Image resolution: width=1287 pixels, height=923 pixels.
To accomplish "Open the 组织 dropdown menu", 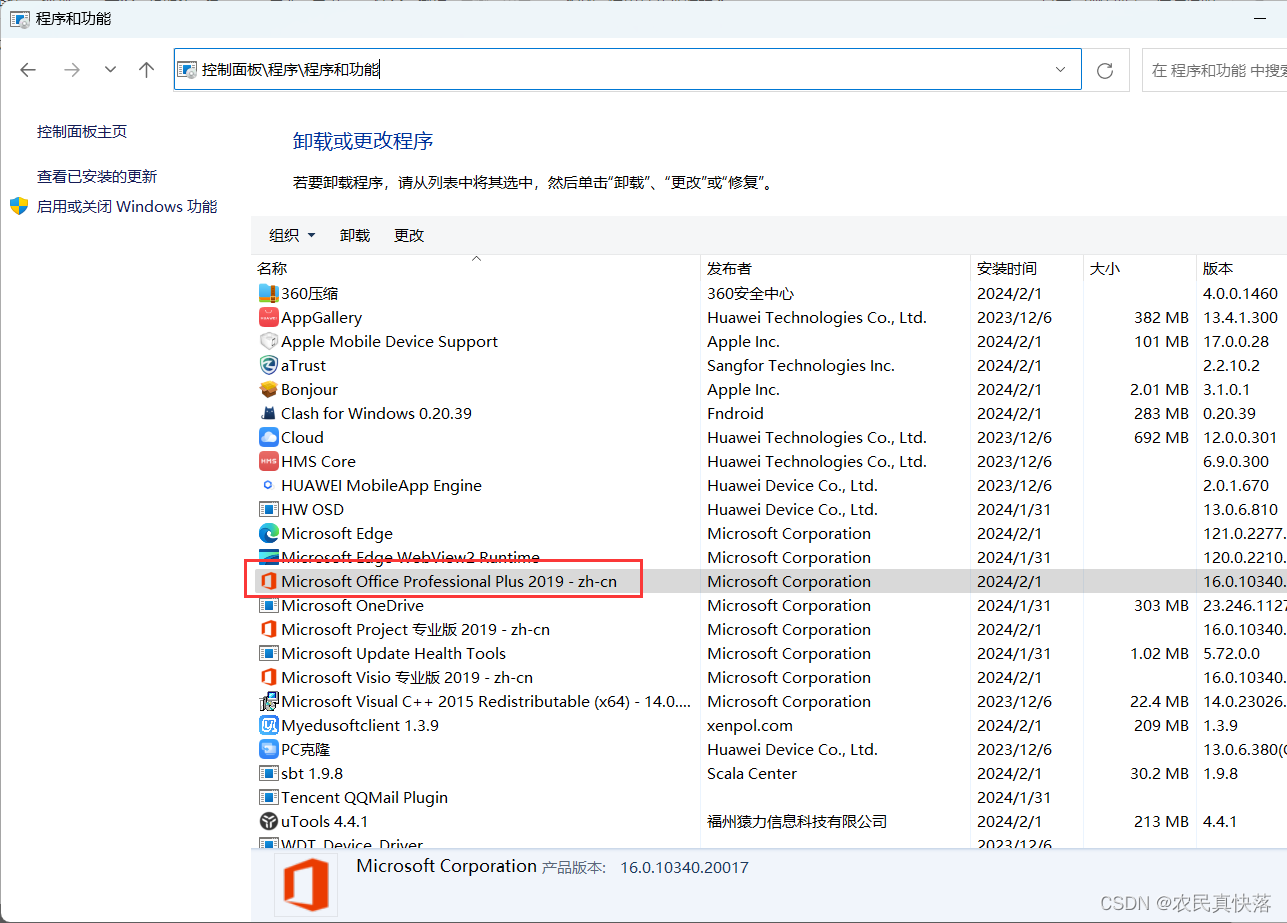I will tap(291, 235).
